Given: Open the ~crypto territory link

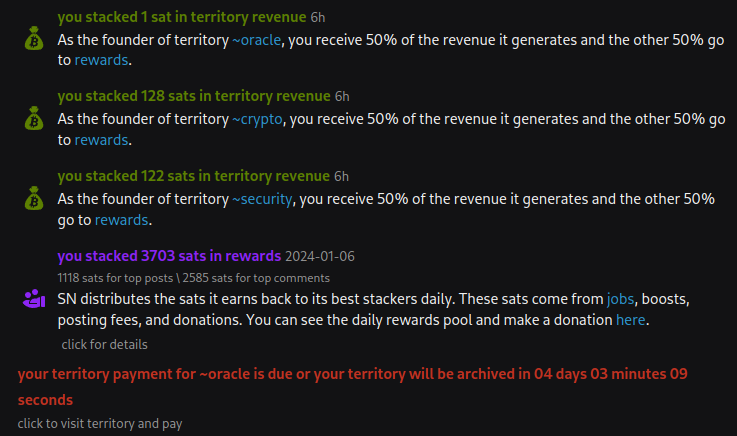Looking at the screenshot, I should coord(259,119).
